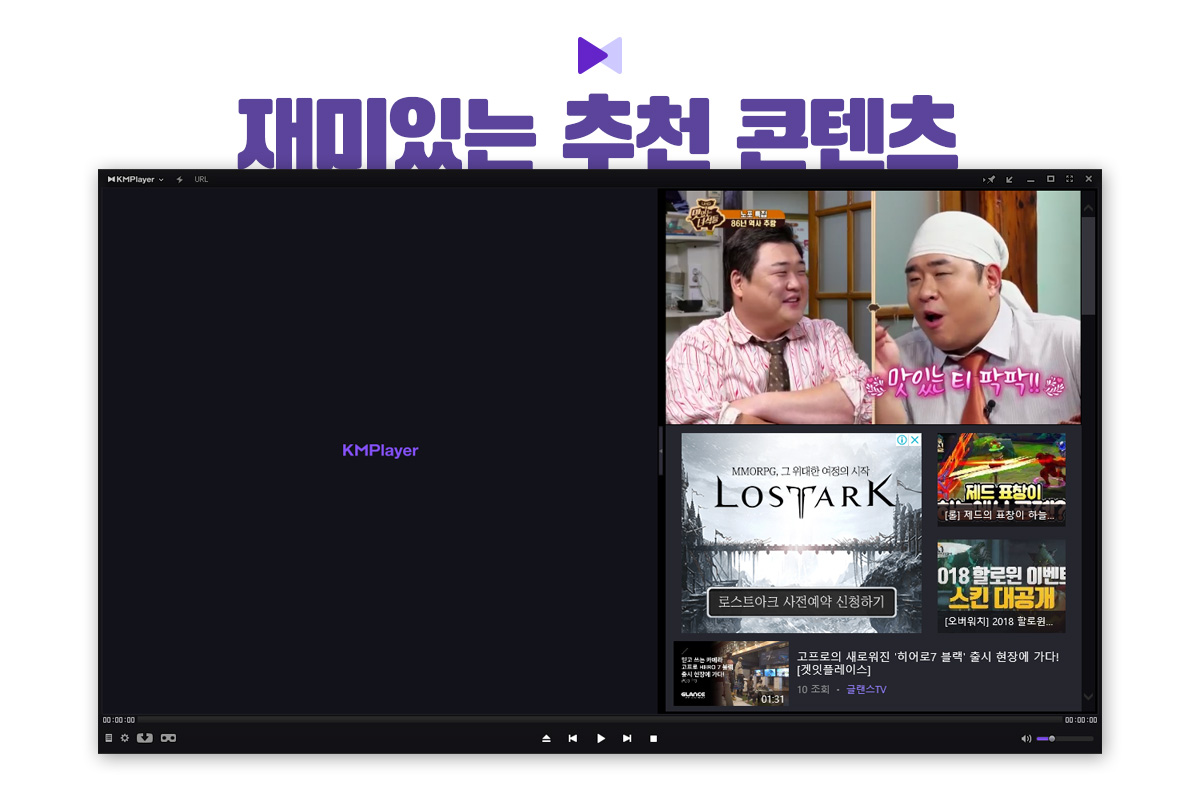Click the 로스트아크 사전예약 신청하기 button

pos(802,603)
